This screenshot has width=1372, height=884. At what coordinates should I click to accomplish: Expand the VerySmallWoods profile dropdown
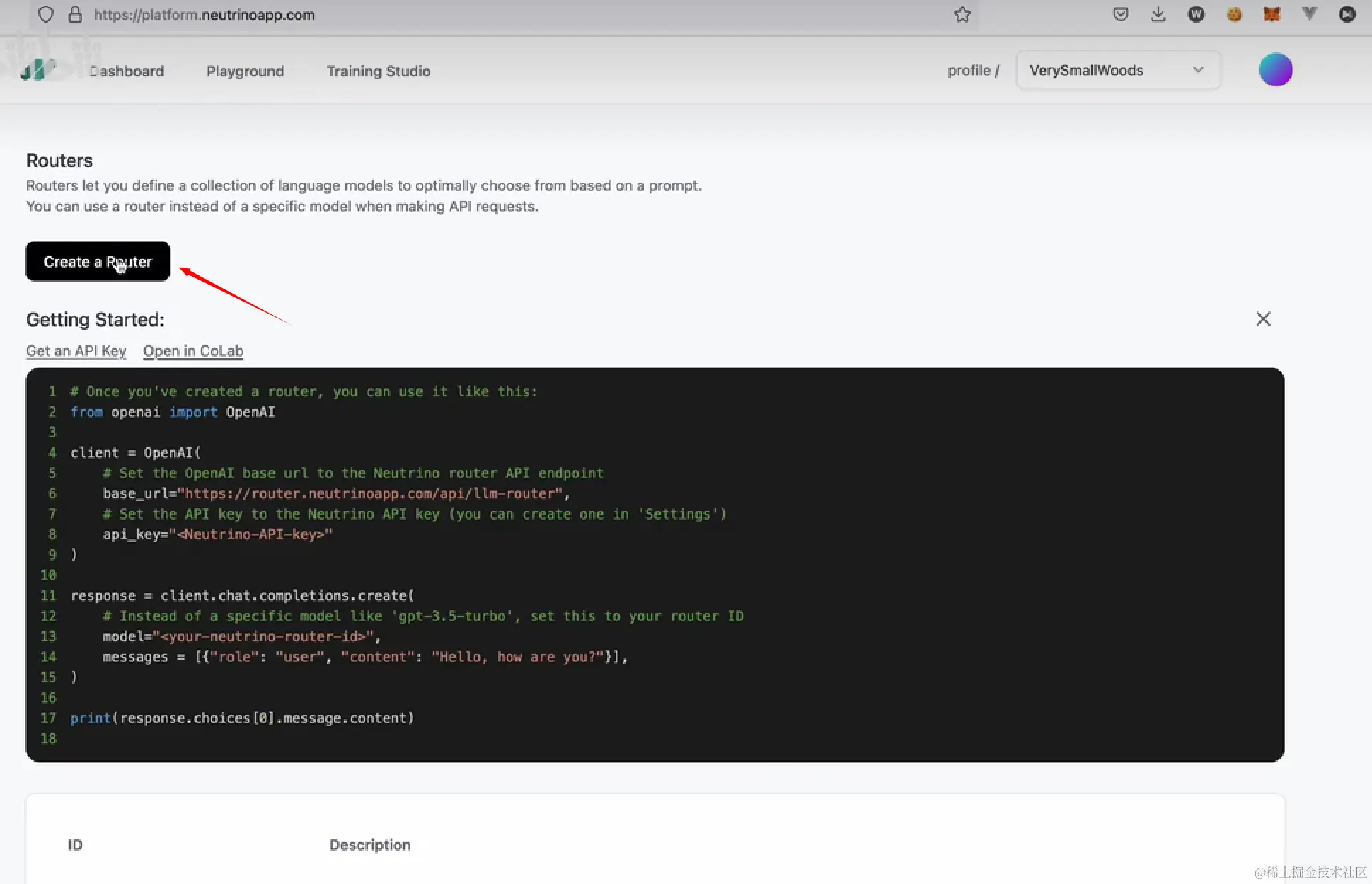tap(1118, 70)
